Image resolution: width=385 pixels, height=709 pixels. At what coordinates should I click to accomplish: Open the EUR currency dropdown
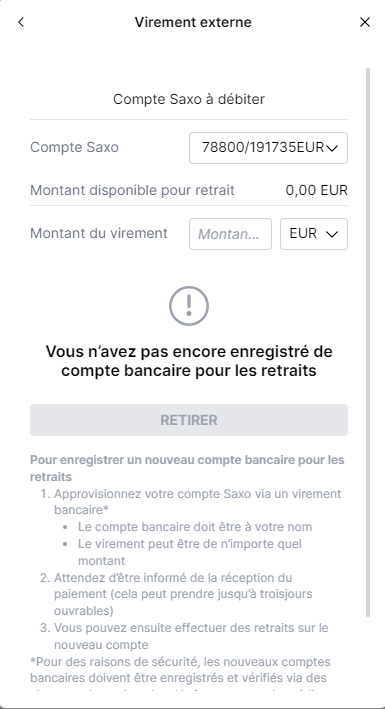[314, 234]
